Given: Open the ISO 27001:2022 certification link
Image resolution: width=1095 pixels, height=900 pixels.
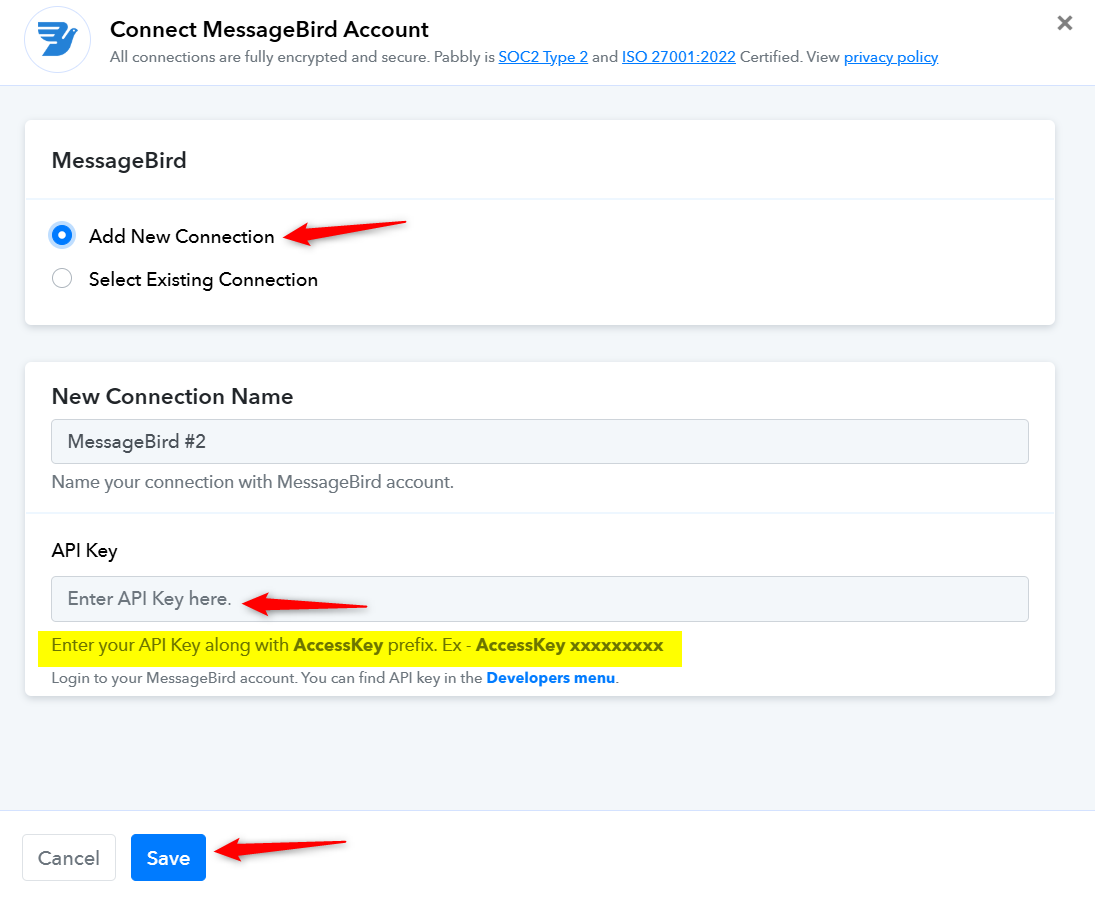Looking at the screenshot, I should [678, 57].
